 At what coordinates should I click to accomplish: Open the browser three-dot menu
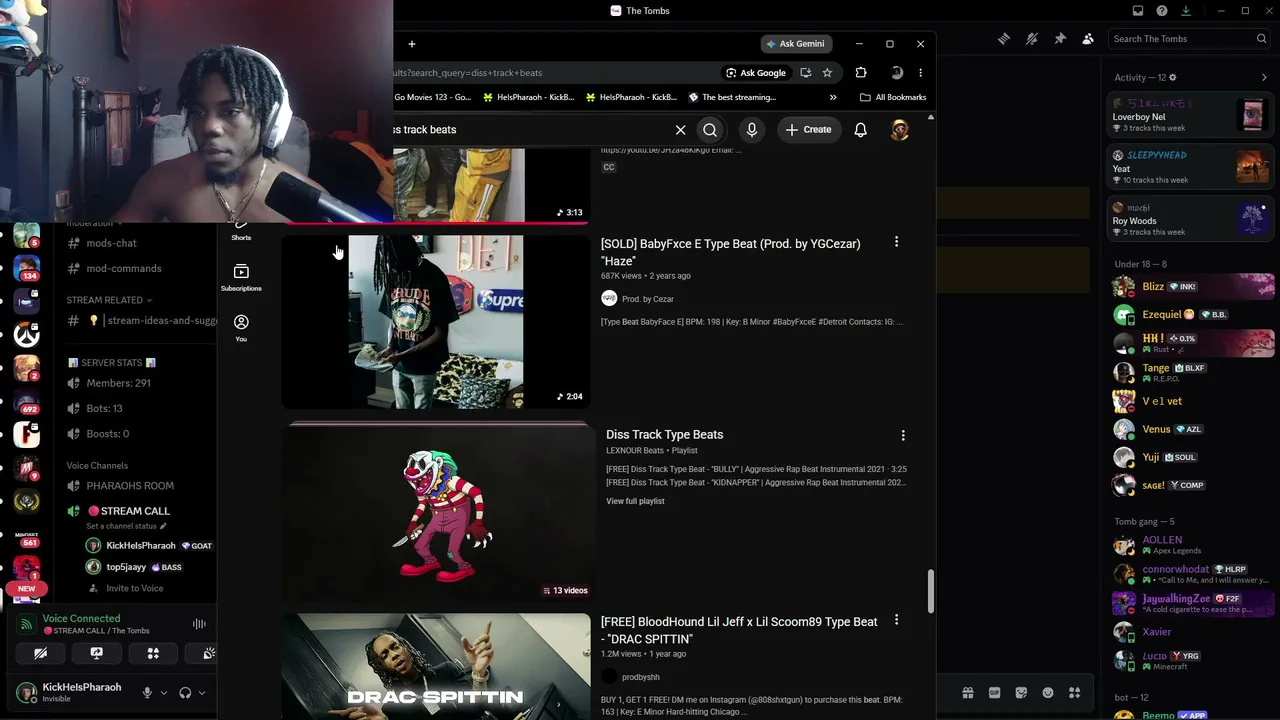[920, 73]
